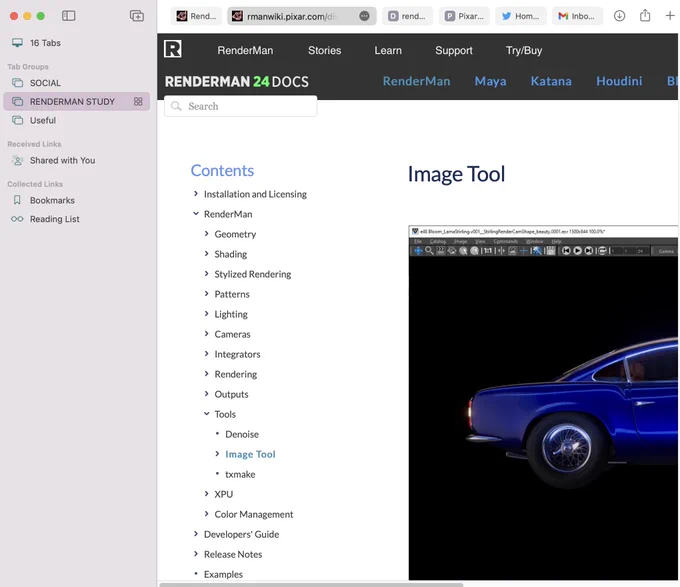This screenshot has height=587, width=680.
Task: Open the Denoise page
Action: tap(242, 434)
